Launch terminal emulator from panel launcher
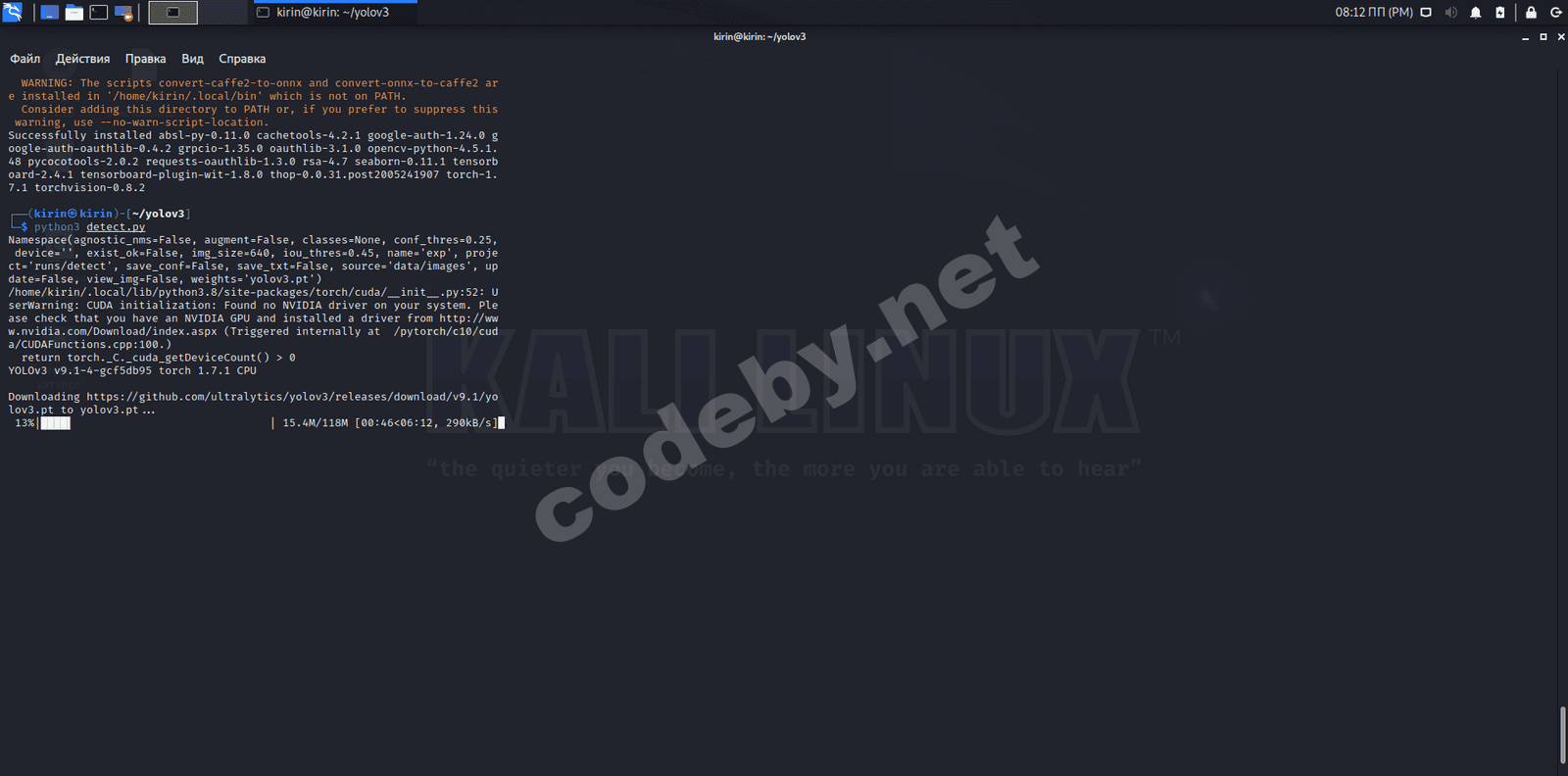The height and width of the screenshot is (776, 1568). coord(99,13)
